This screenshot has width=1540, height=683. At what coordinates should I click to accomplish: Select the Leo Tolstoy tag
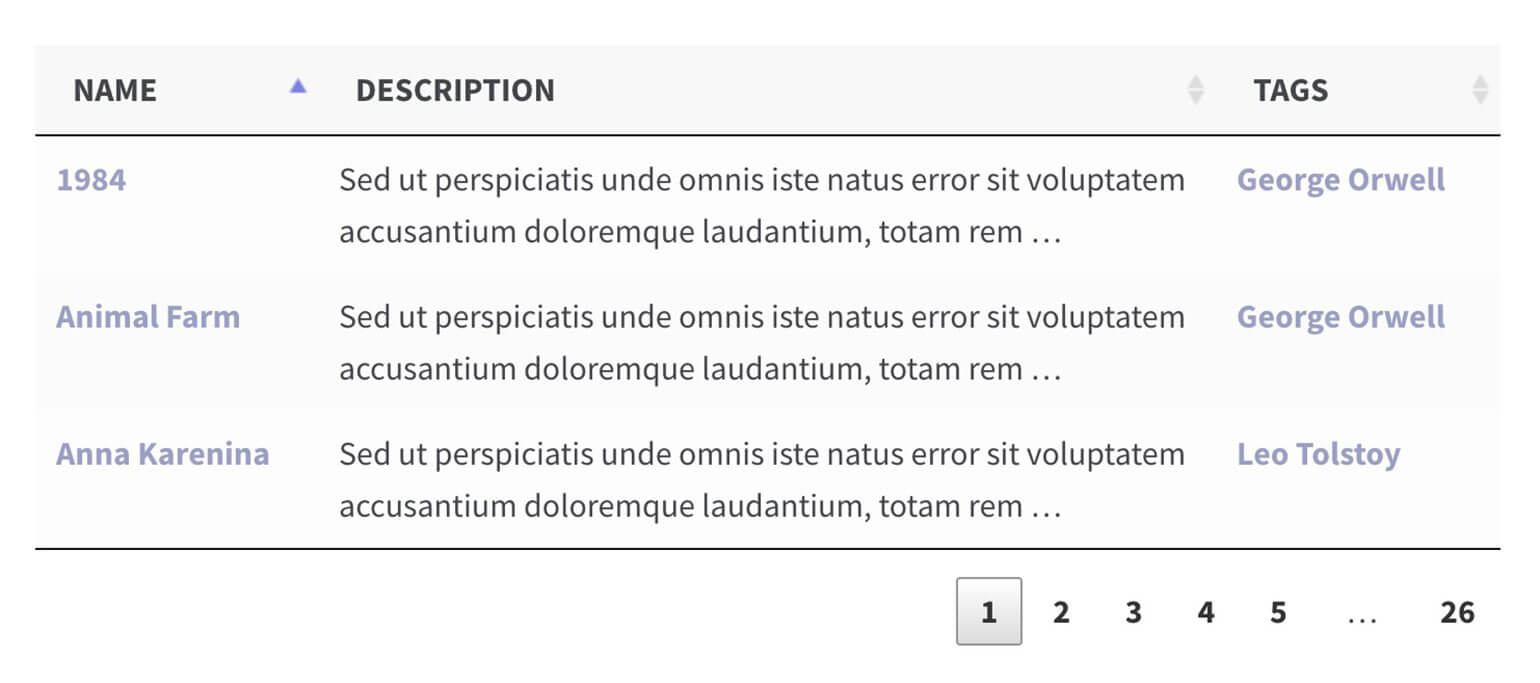point(1318,454)
